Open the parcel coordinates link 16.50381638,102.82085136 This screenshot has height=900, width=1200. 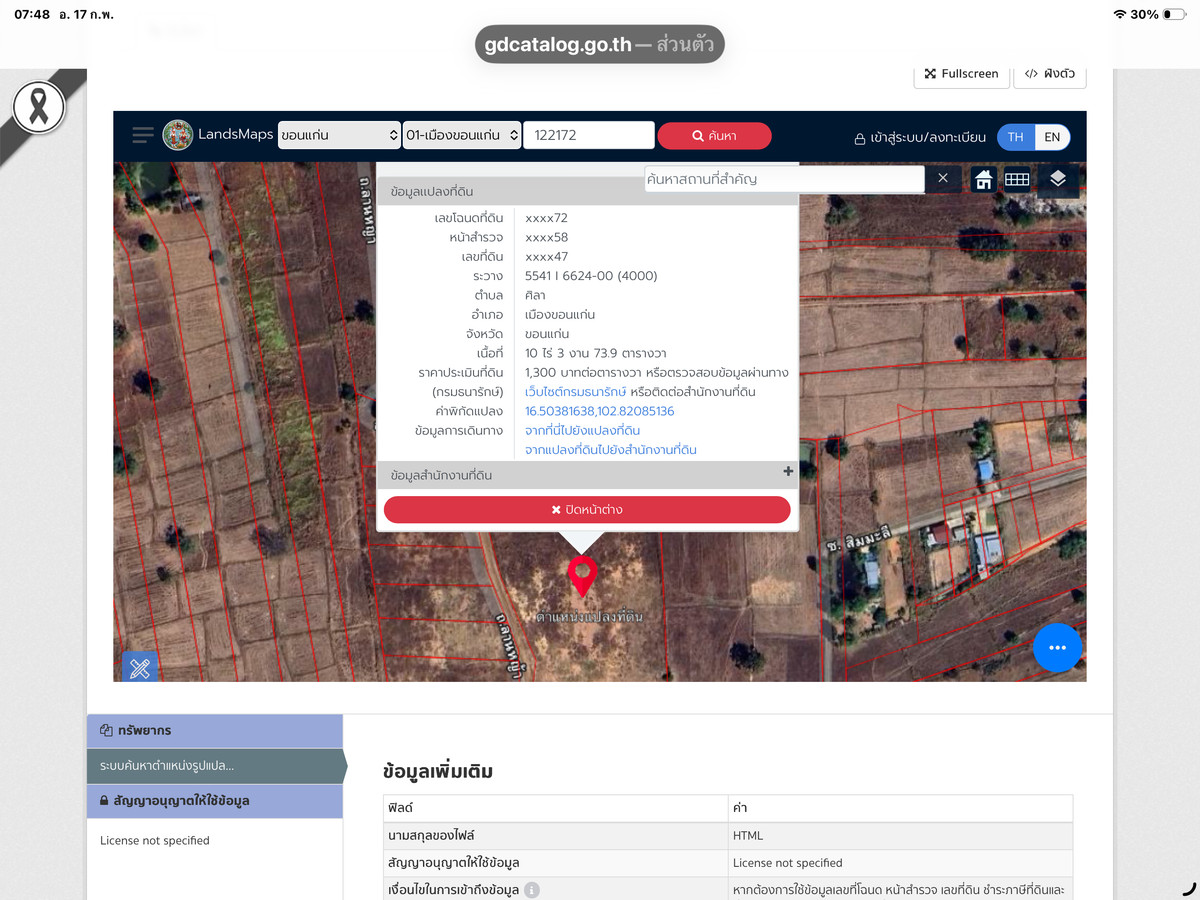[x=599, y=411]
